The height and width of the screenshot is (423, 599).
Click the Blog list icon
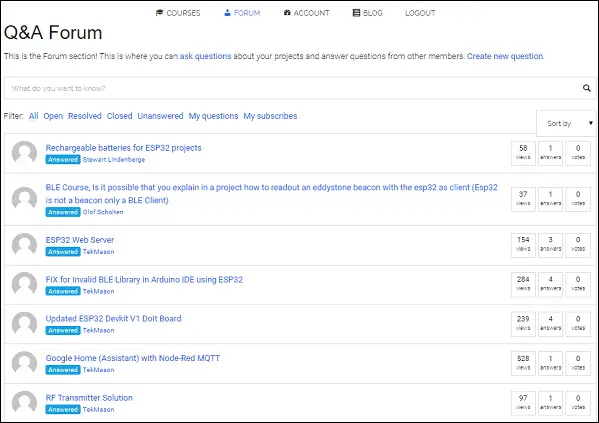coord(356,13)
